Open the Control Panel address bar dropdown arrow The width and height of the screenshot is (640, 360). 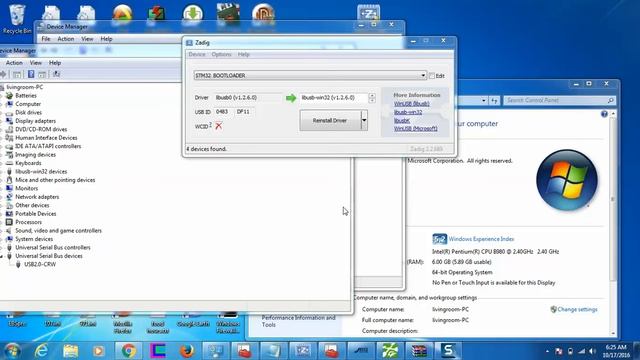[x=484, y=100]
